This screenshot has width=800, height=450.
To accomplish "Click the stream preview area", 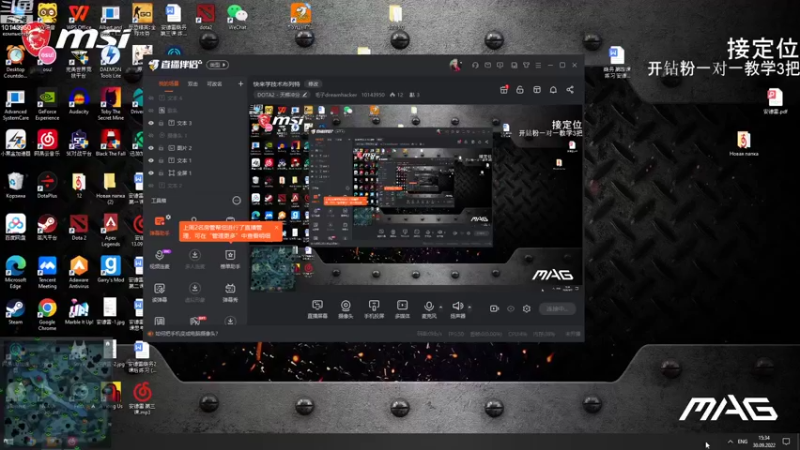I will pyautogui.click(x=416, y=197).
